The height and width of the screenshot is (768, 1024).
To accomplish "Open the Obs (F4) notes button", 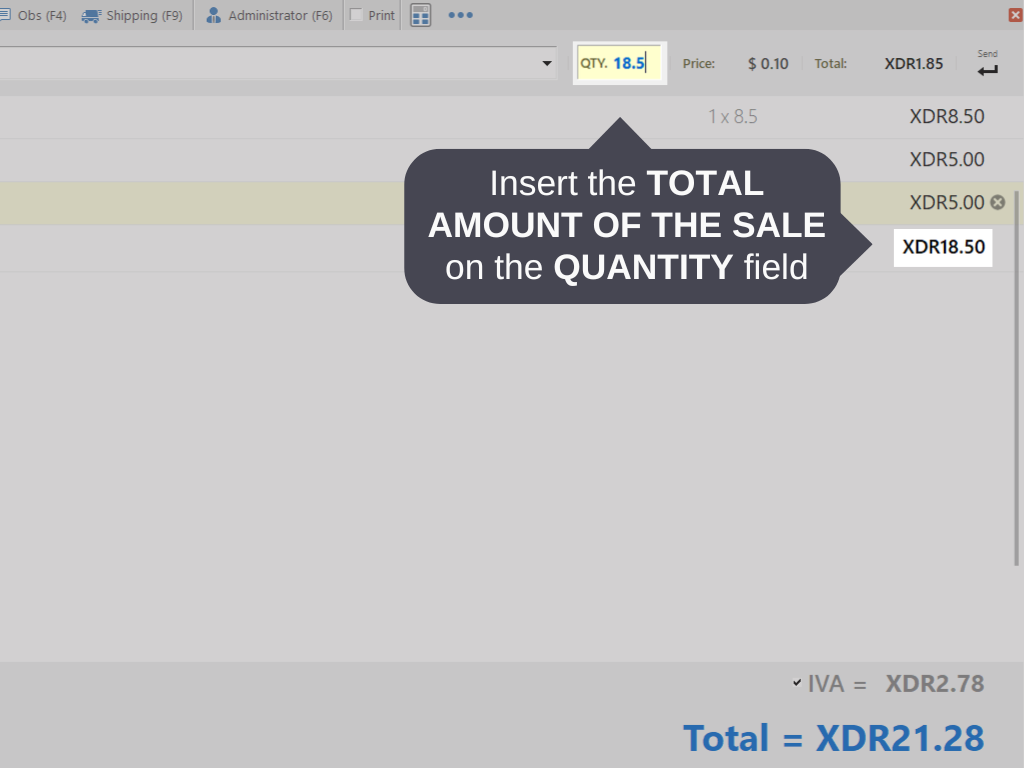I will pyautogui.click(x=34, y=15).
